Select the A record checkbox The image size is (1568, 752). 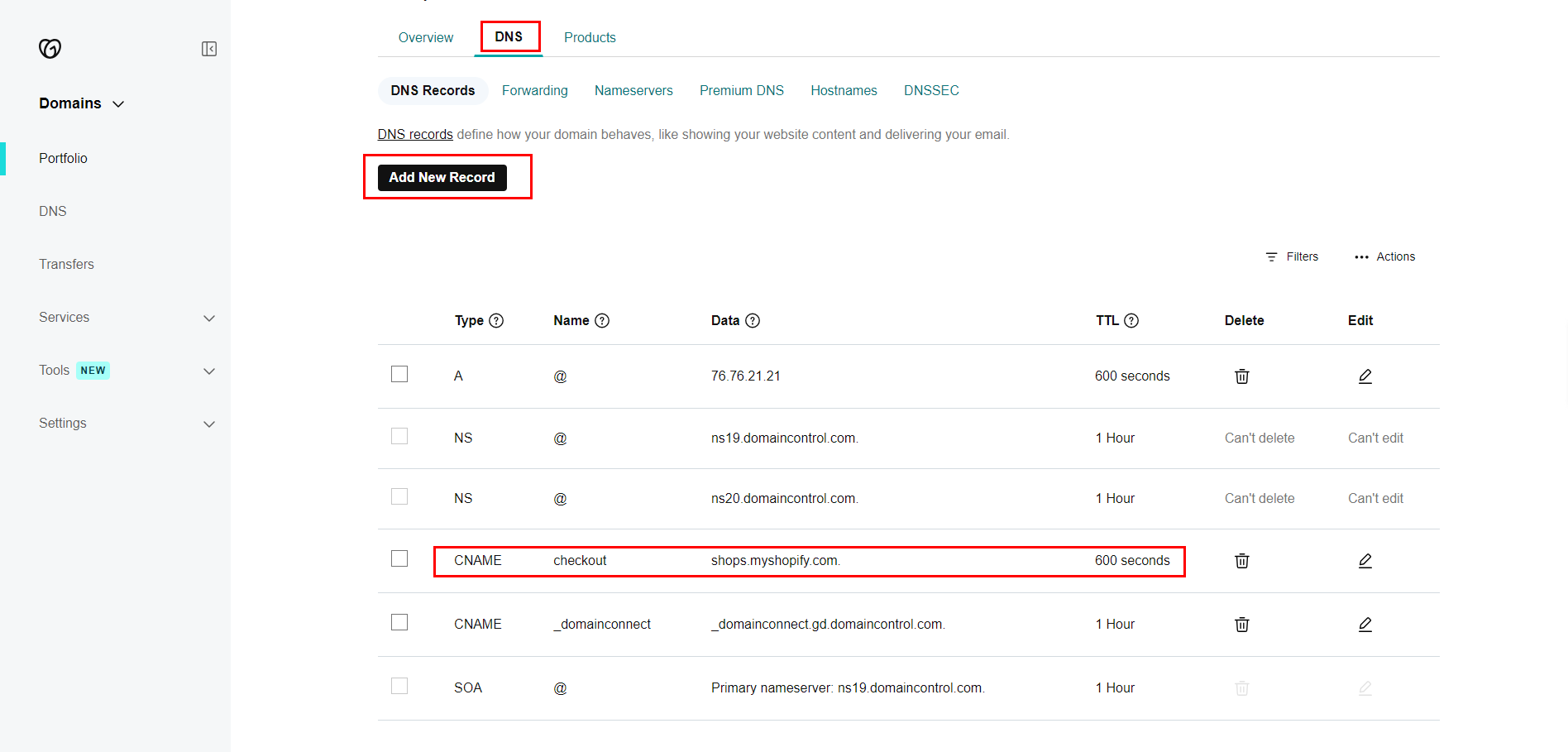tap(399, 374)
